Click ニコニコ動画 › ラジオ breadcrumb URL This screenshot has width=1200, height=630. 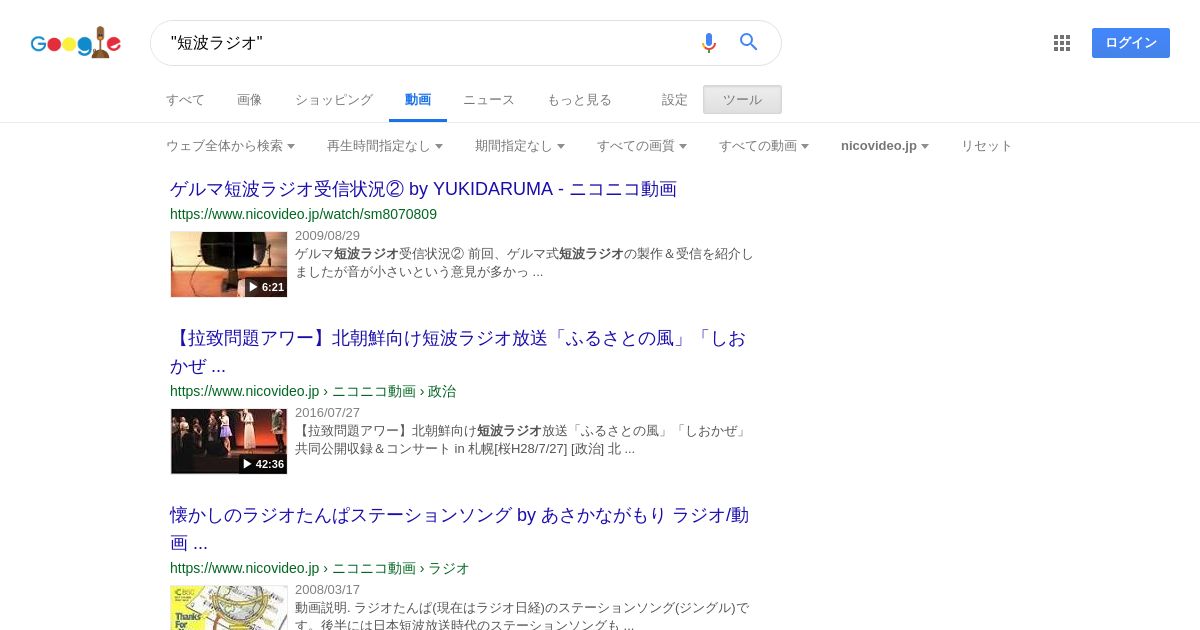coord(319,568)
